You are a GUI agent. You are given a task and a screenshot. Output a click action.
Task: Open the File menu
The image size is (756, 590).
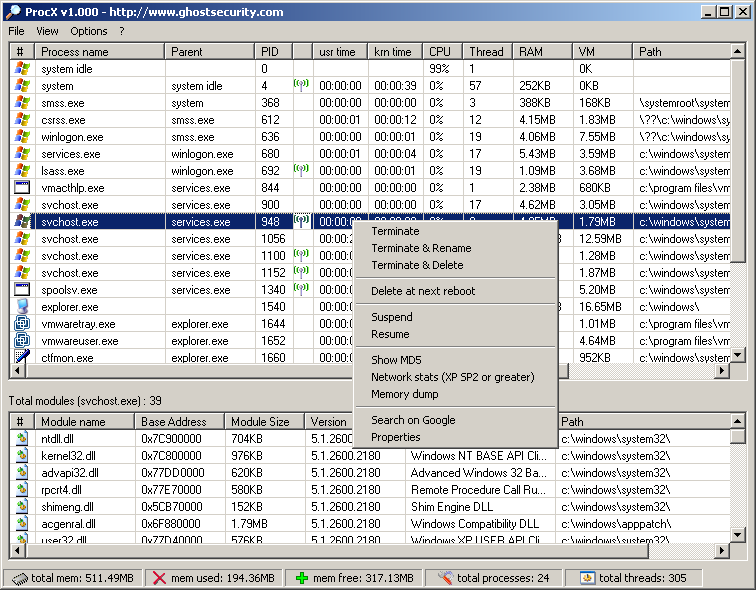tap(17, 31)
